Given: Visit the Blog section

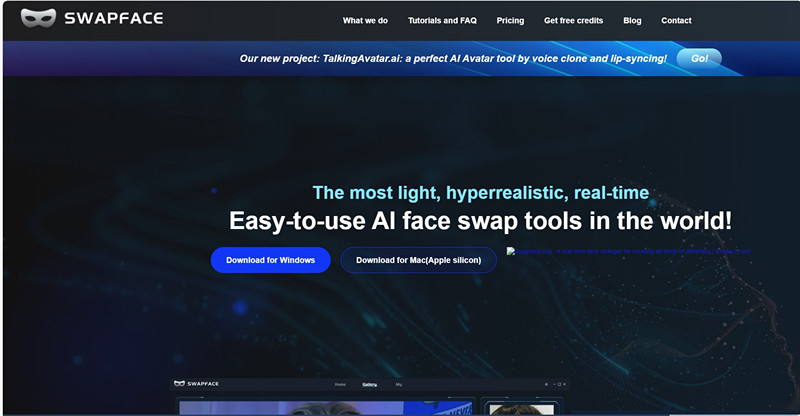Looking at the screenshot, I should [632, 20].
